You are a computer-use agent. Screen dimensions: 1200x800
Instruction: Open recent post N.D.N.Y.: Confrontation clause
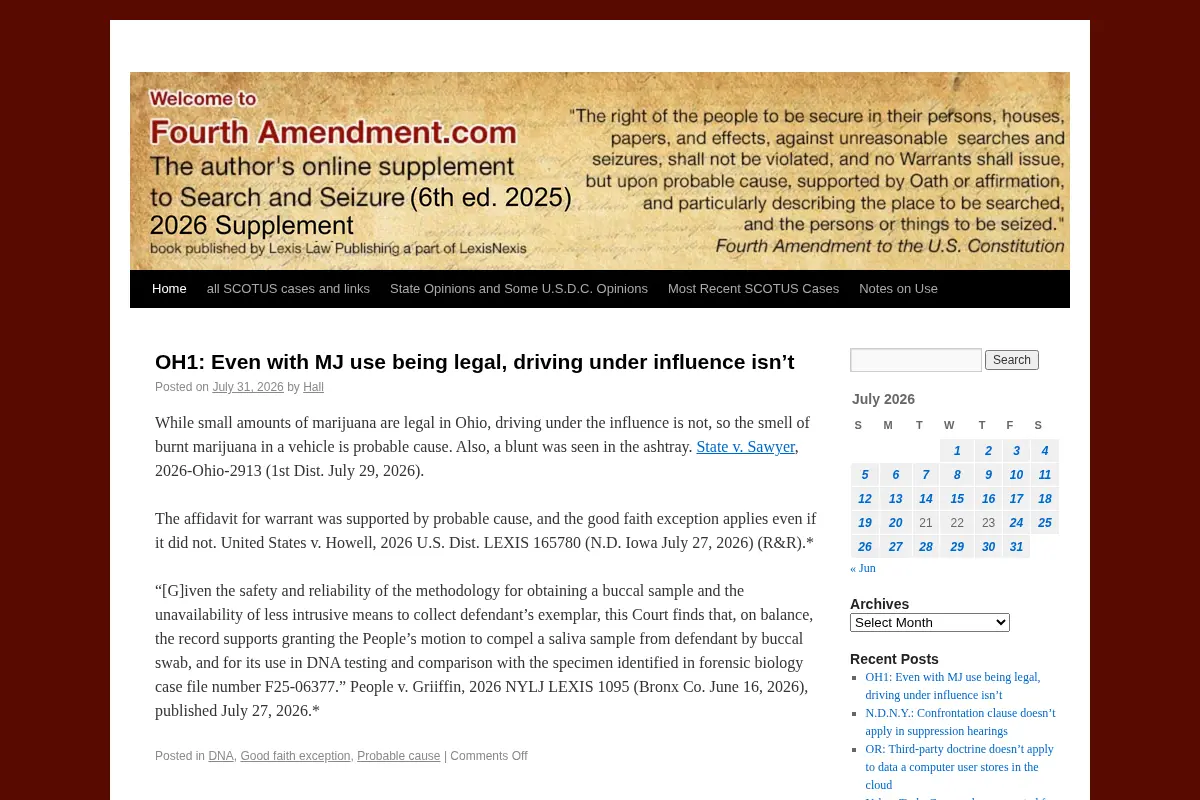[960, 722]
